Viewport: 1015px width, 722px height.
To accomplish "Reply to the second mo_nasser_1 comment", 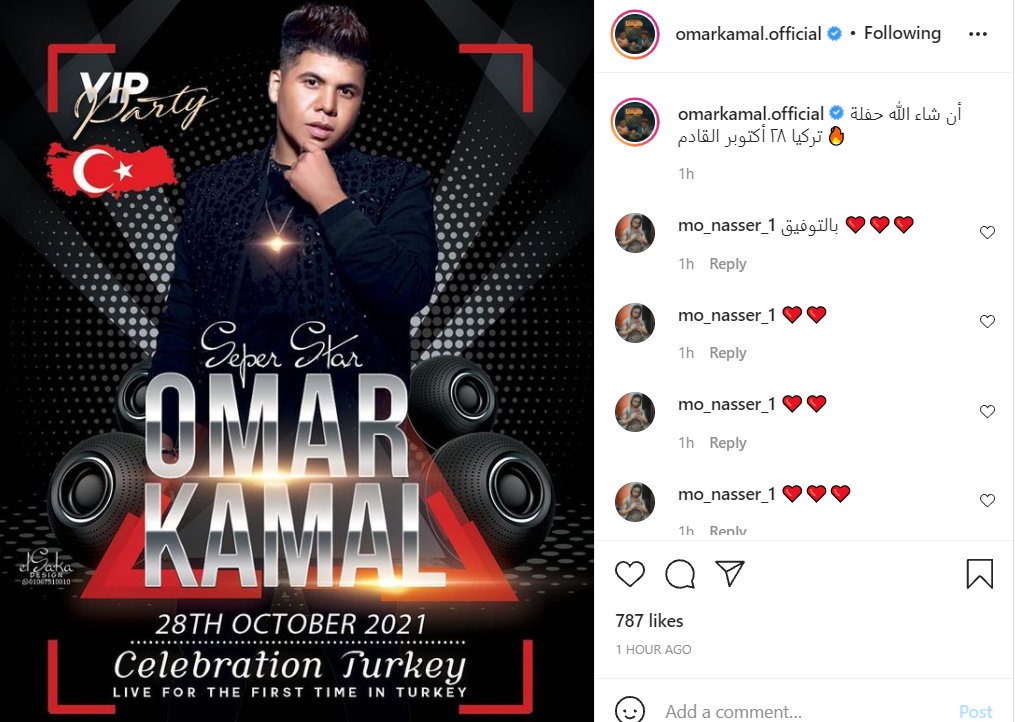I will 728,353.
